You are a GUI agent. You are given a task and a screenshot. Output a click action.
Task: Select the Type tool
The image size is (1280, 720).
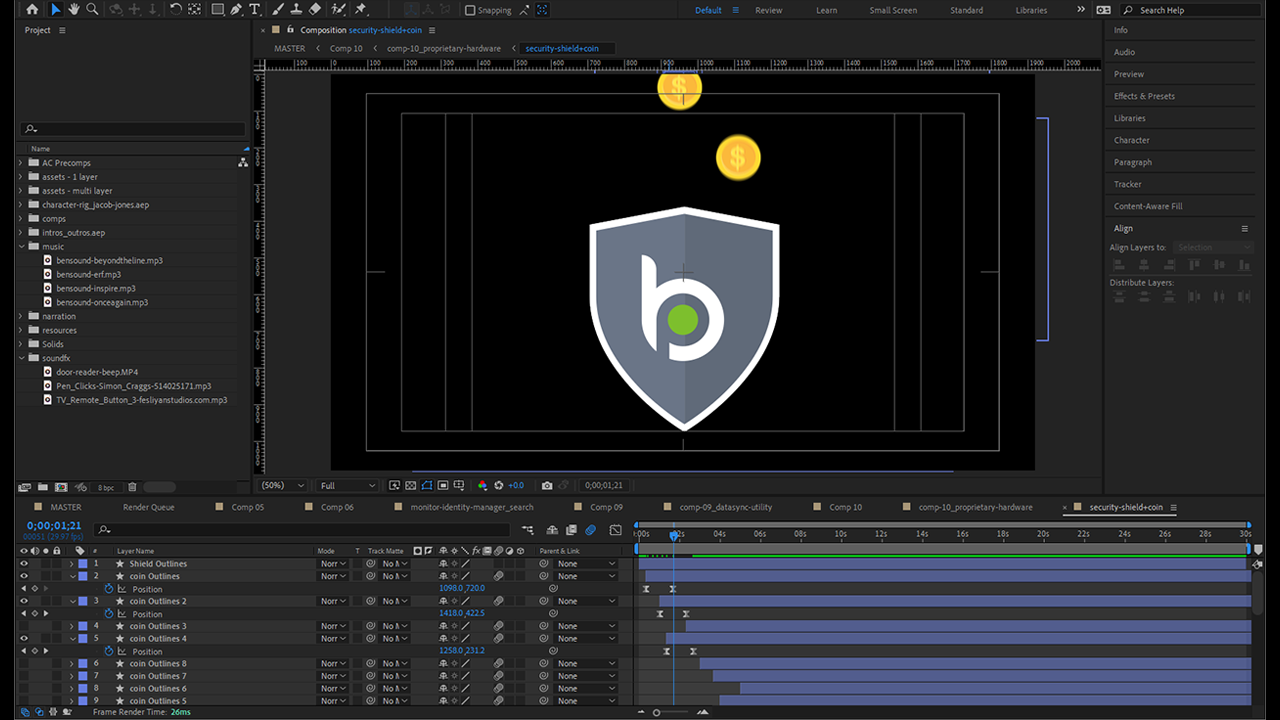[x=255, y=10]
